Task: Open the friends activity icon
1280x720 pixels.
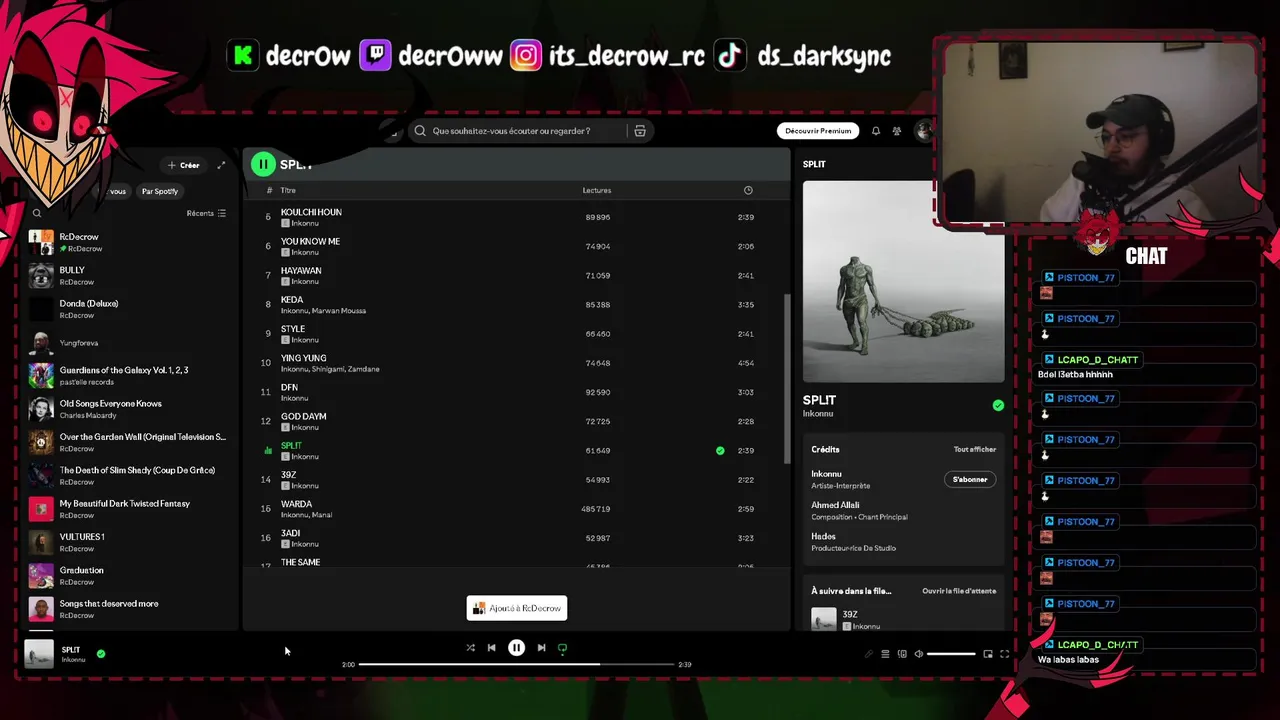Action: click(897, 131)
